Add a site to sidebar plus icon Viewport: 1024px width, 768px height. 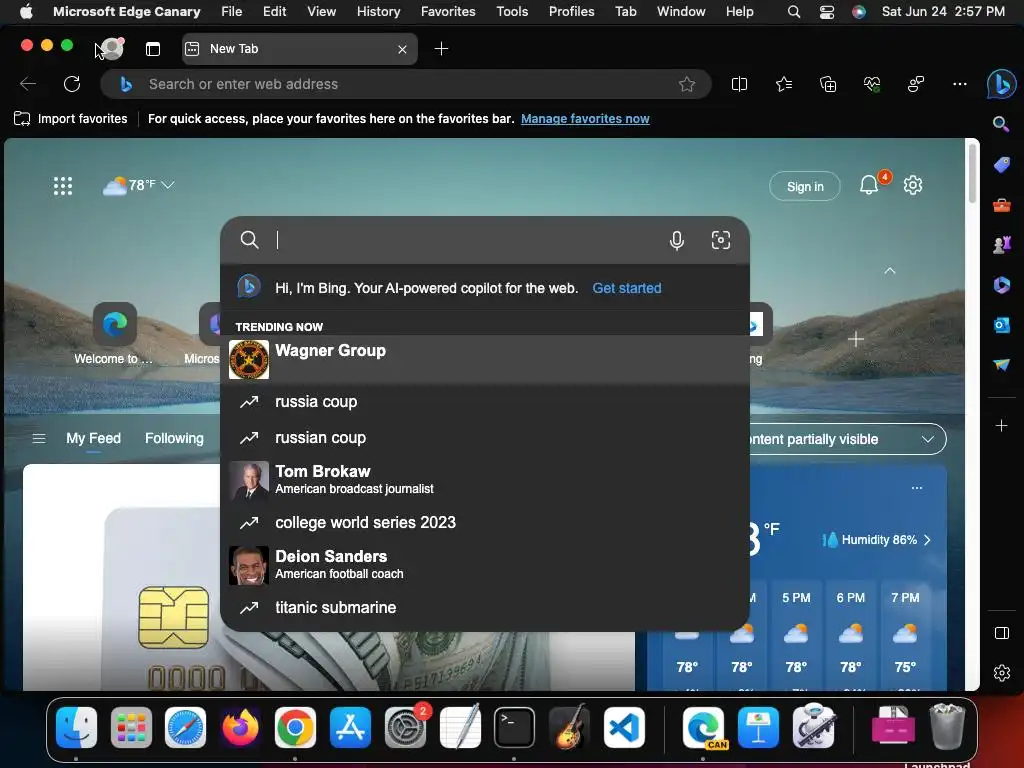pyautogui.click(x=1002, y=426)
